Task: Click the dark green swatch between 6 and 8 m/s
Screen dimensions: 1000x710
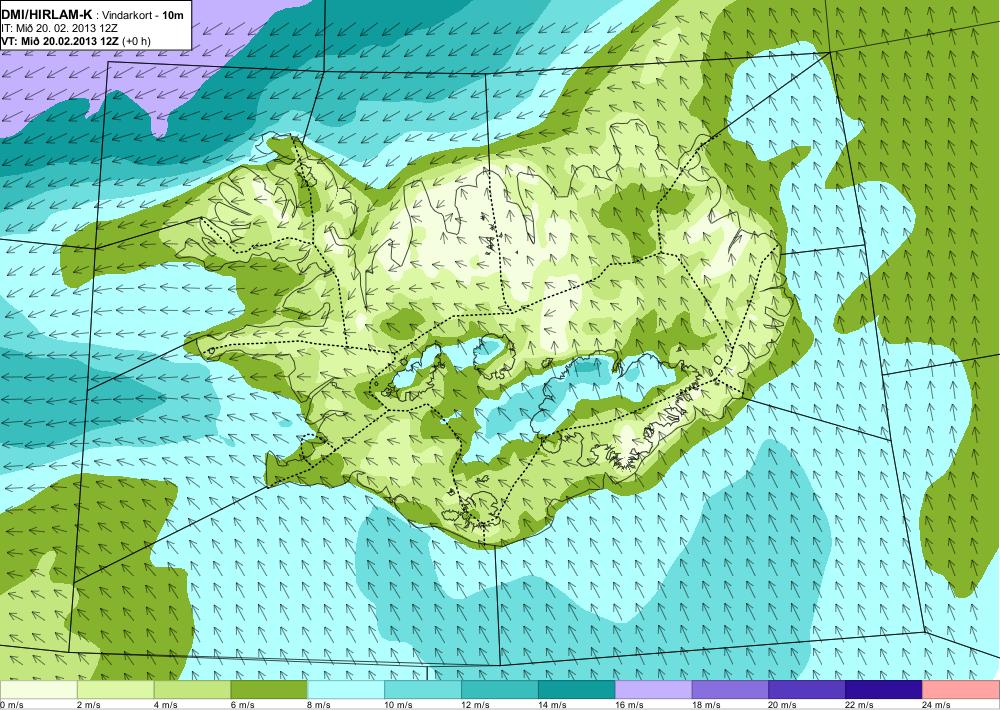Action: pyautogui.click(x=269, y=690)
